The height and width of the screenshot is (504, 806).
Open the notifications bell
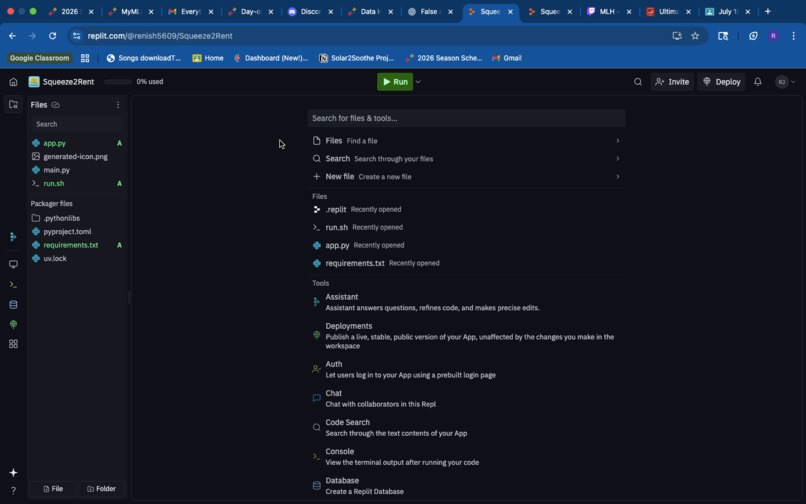click(757, 82)
